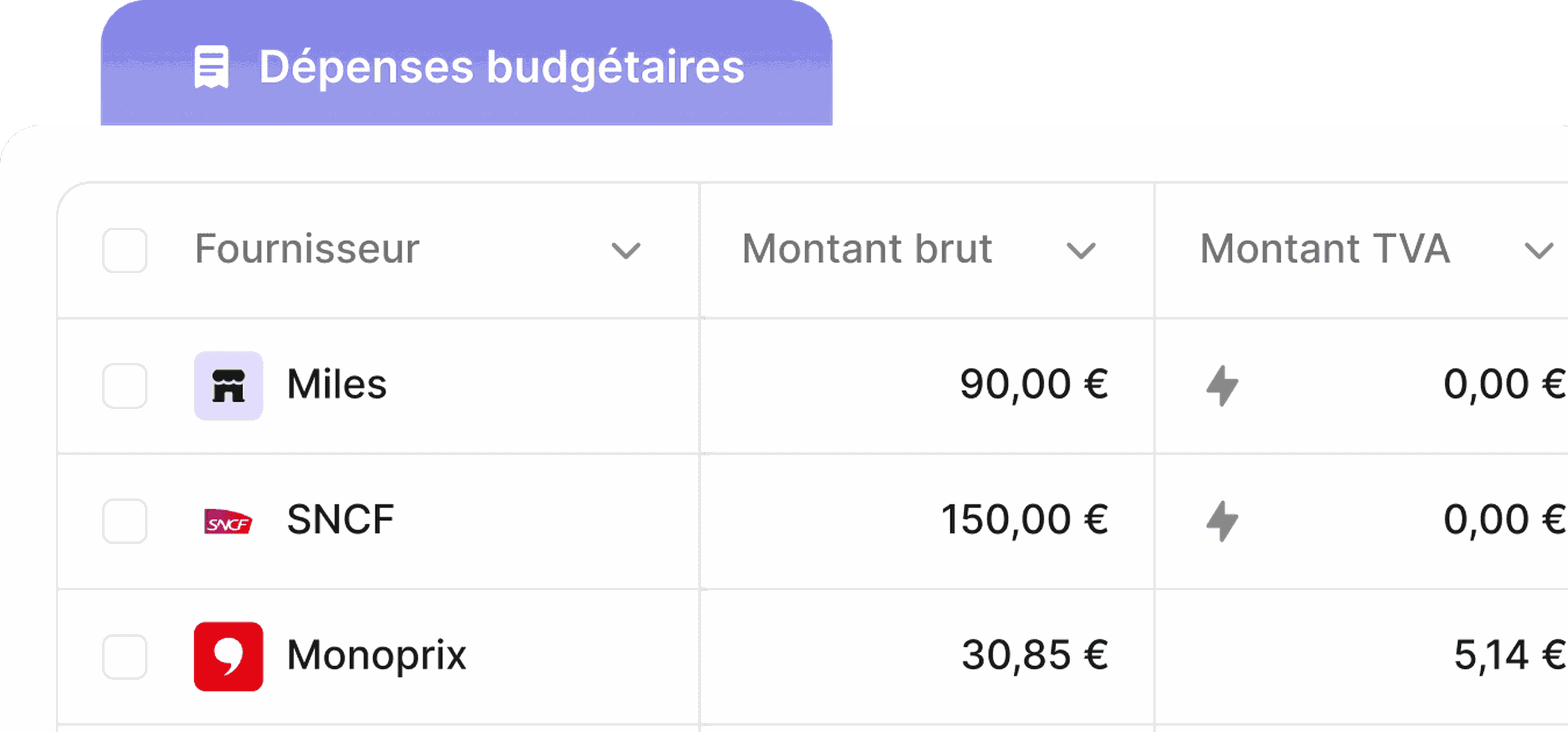Click the lightning bolt icon in Miles row
This screenshot has height=732, width=1568.
(x=1222, y=386)
